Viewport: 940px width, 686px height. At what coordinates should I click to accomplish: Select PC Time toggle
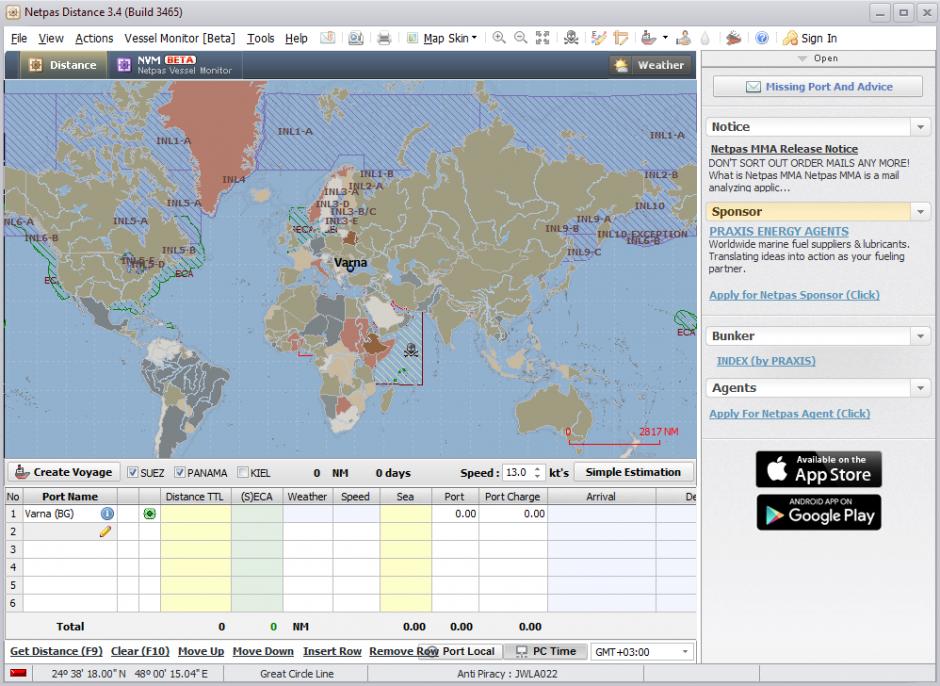(547, 651)
